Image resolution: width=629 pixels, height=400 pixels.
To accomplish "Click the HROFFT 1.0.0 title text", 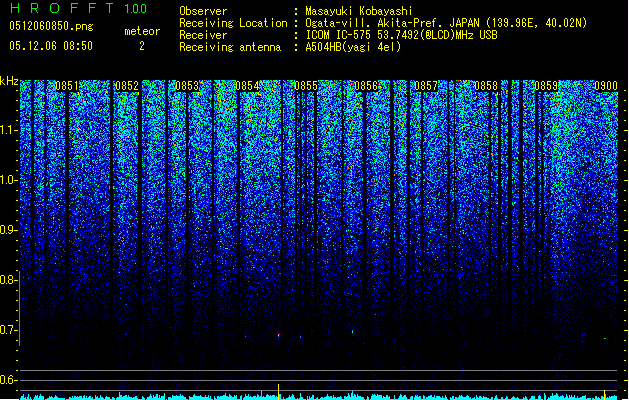I will tap(79, 8).
